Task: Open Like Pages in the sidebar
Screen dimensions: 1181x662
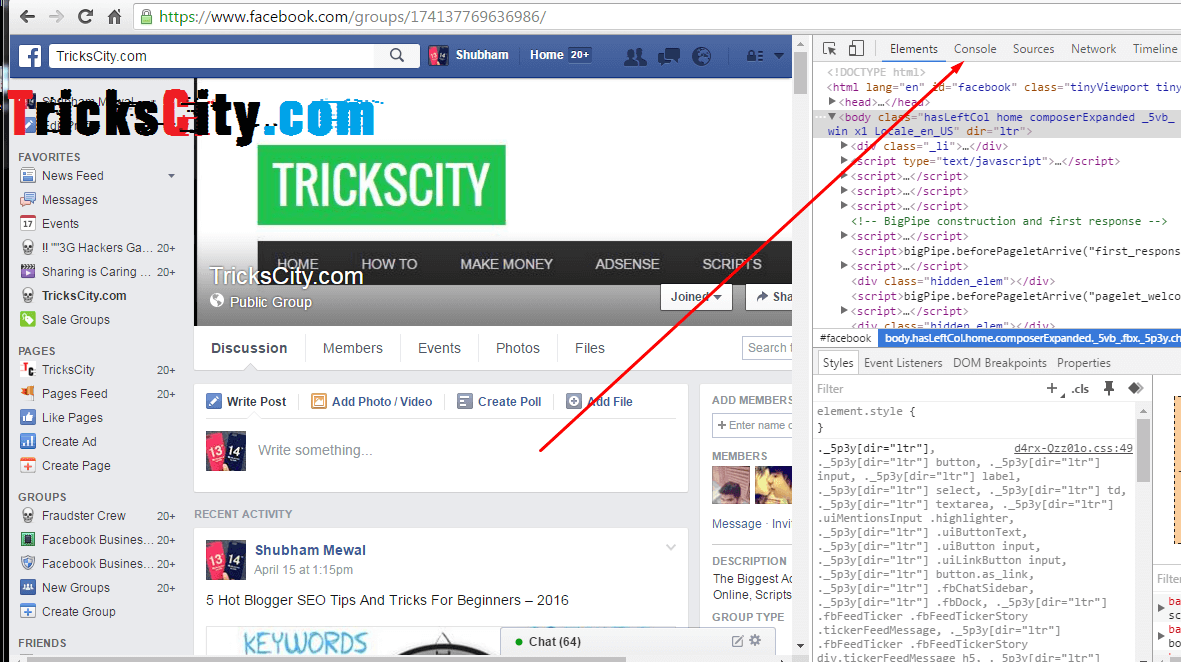Action: coord(72,417)
